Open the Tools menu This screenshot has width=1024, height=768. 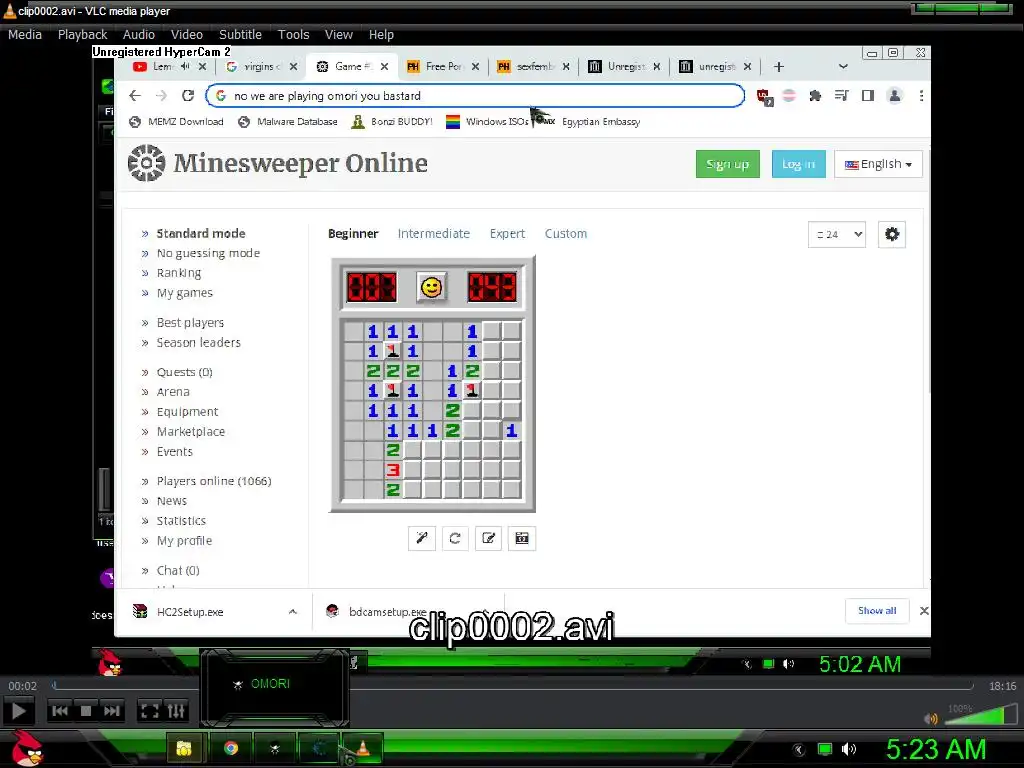293,35
